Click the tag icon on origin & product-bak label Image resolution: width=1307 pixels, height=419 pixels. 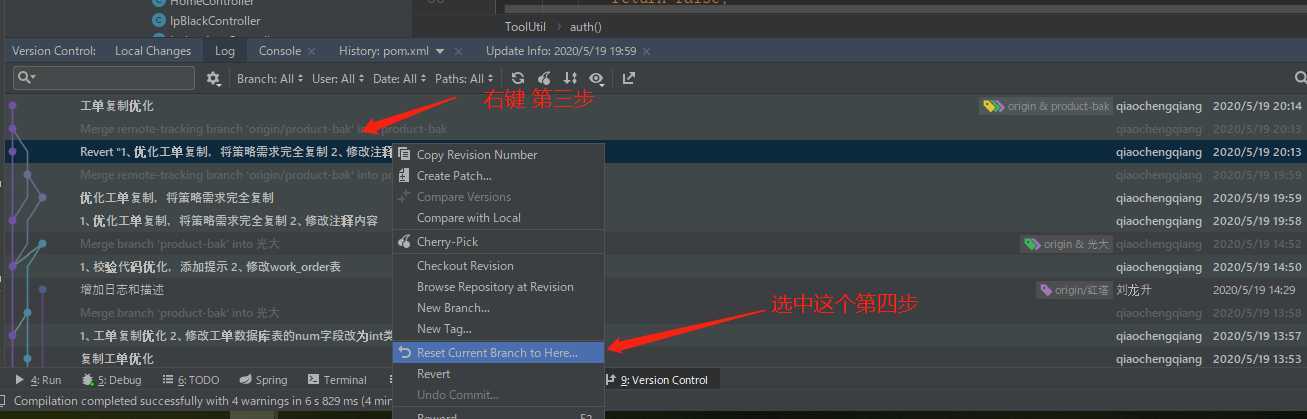click(x=993, y=105)
